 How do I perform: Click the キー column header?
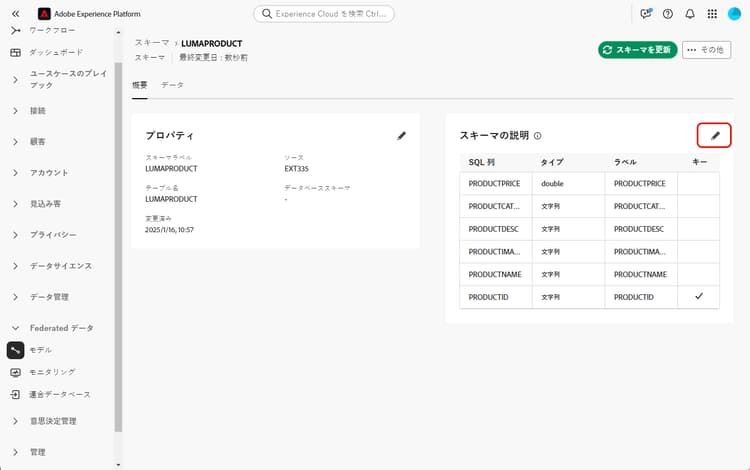point(699,162)
